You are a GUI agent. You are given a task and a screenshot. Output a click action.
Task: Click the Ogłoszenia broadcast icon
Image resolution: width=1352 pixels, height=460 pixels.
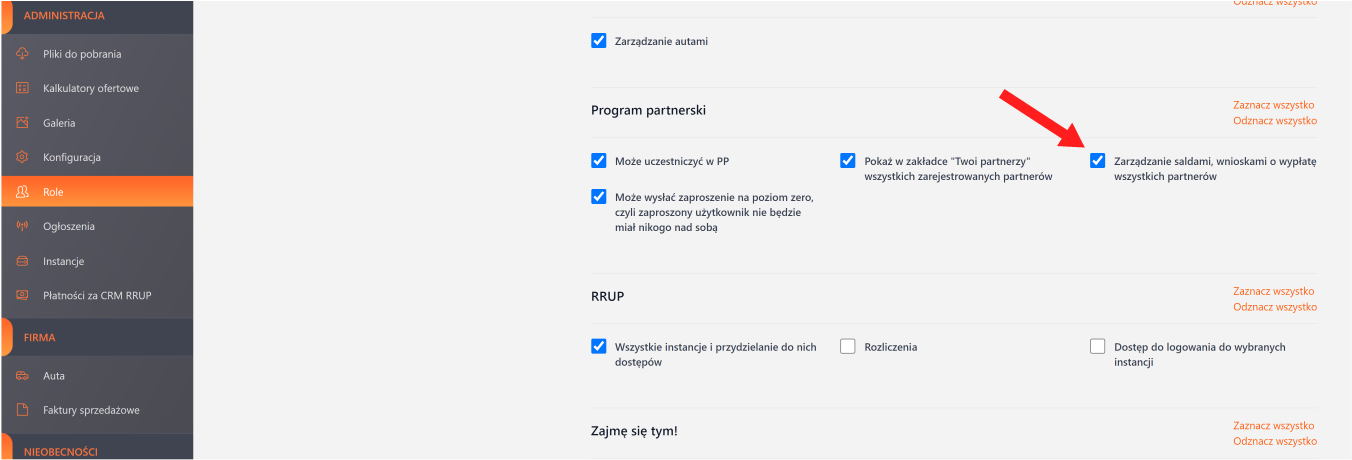(22, 226)
